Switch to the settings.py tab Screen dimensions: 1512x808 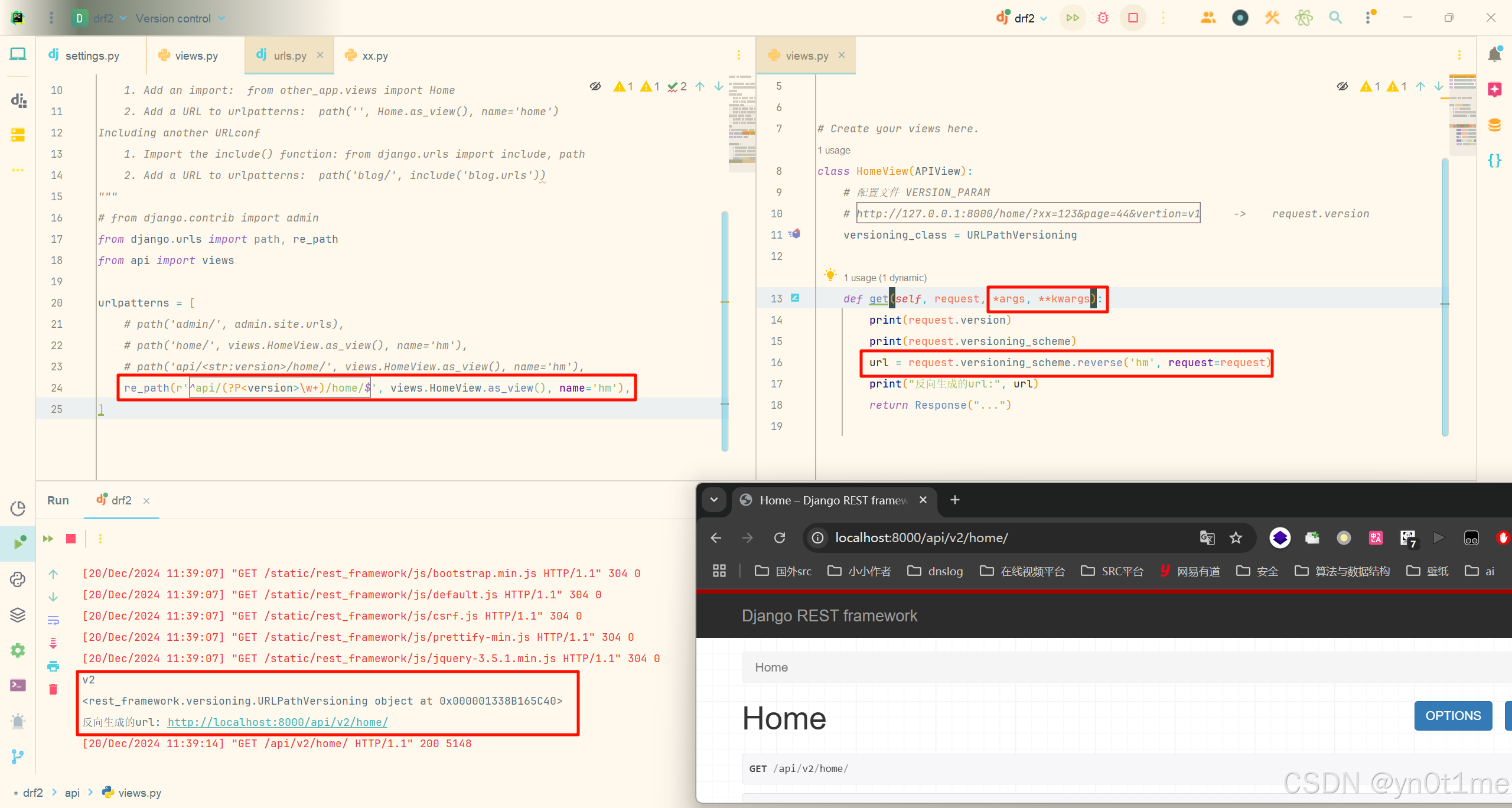(x=92, y=56)
